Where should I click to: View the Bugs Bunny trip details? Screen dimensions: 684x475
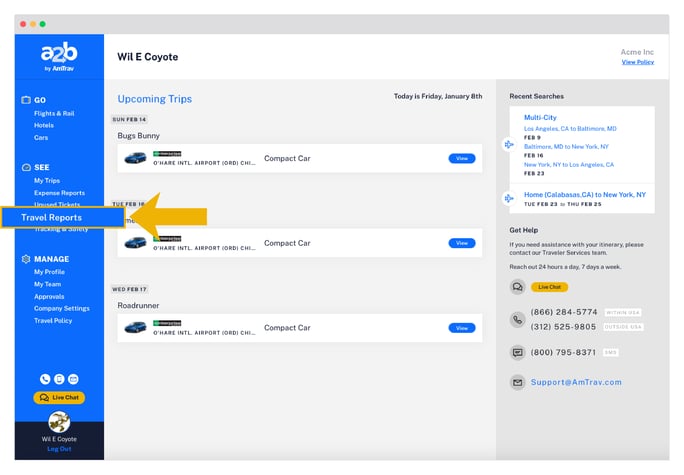[461, 158]
